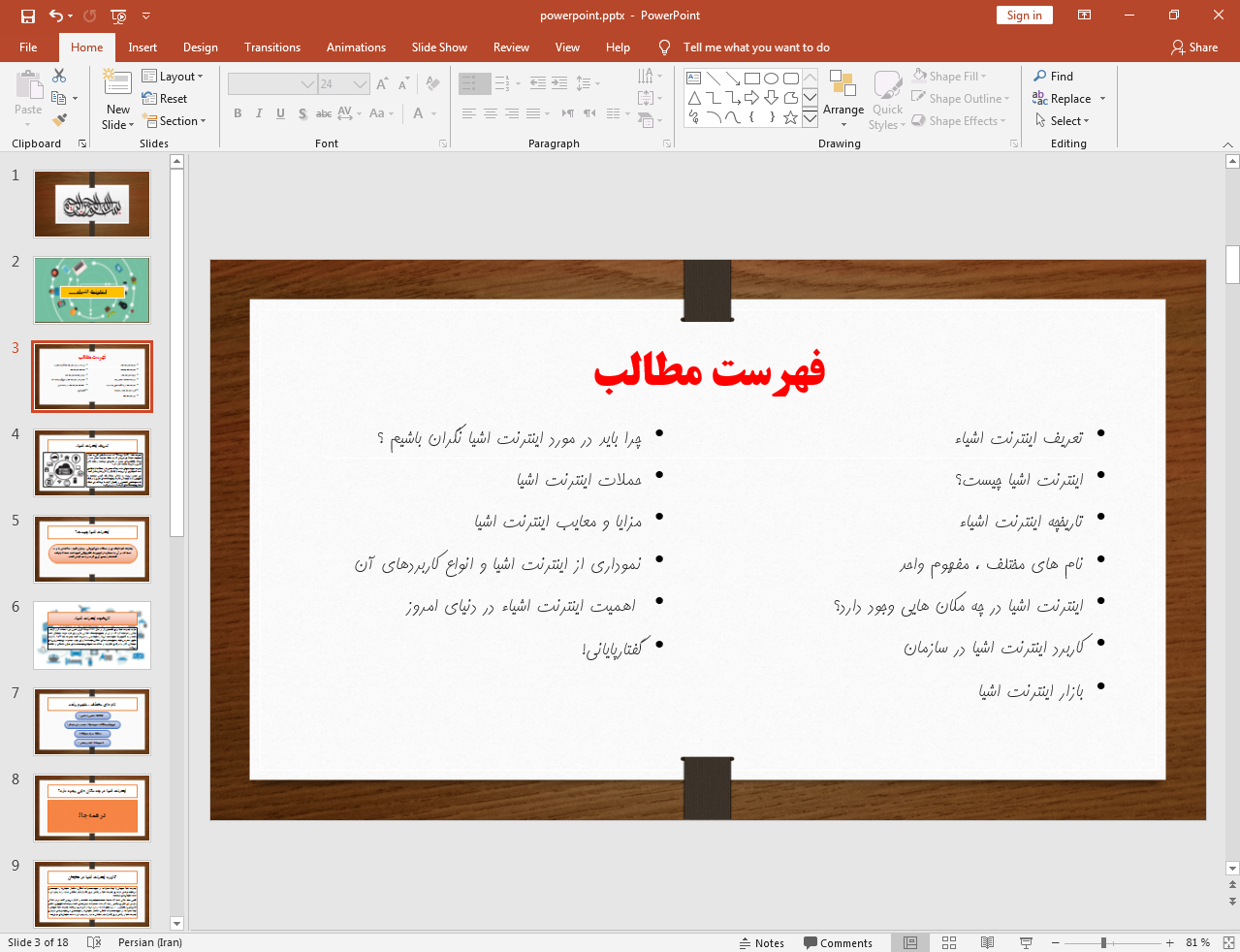Open Quick Styles gallery
Image resolution: width=1240 pixels, height=952 pixels.
click(887, 99)
